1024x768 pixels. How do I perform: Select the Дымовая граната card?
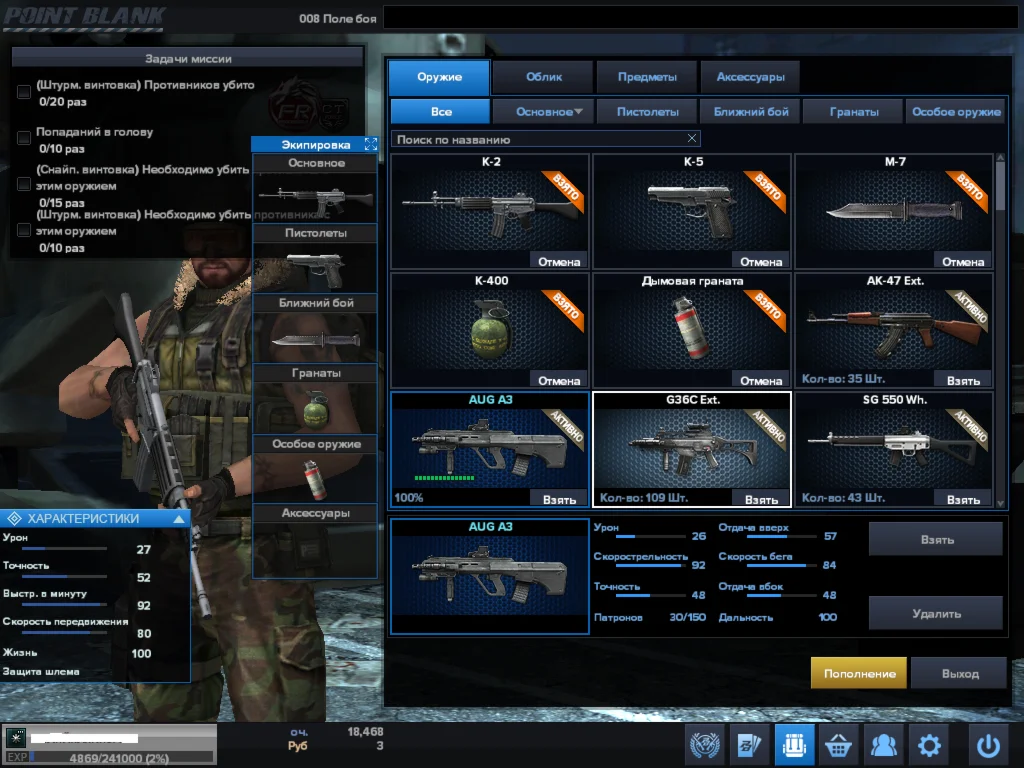[692, 330]
